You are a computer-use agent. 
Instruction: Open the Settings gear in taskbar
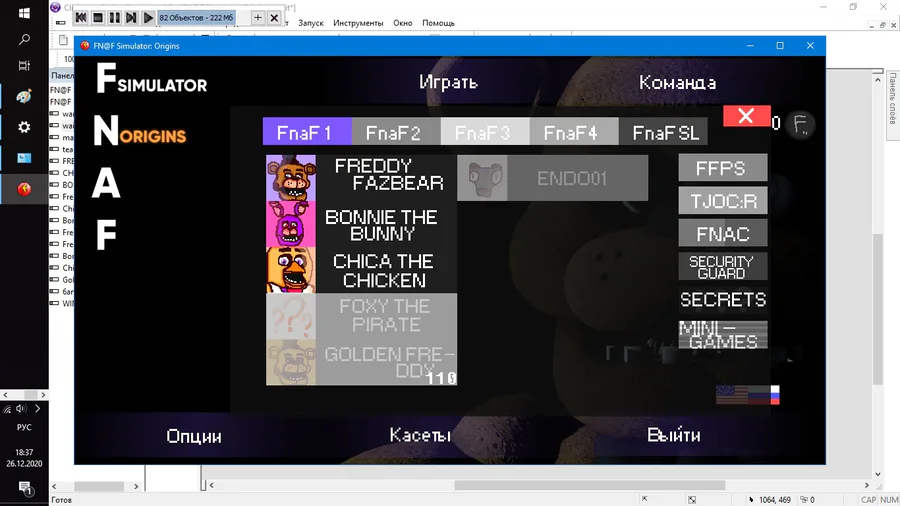point(24,127)
